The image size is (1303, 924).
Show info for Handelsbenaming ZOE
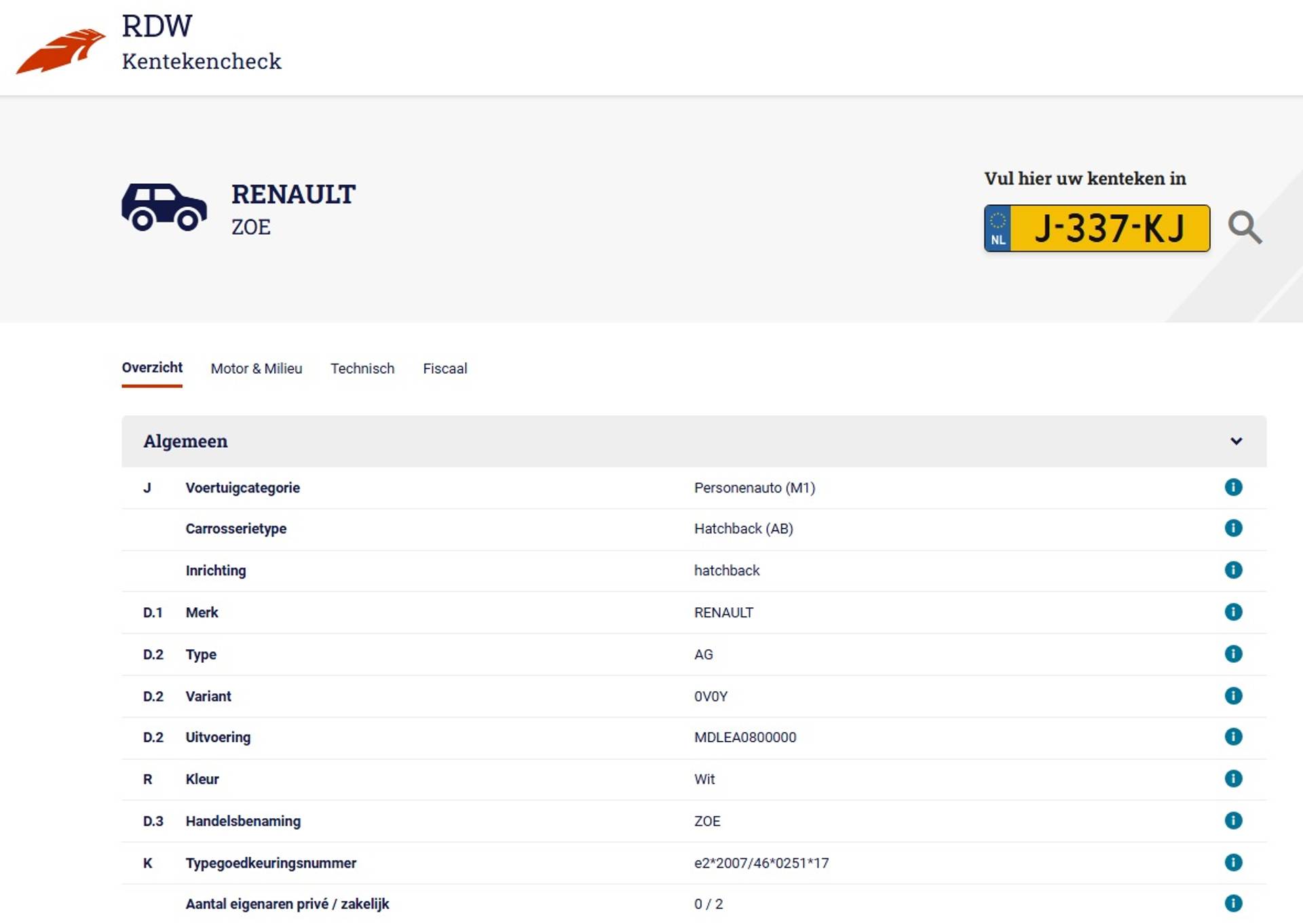click(x=1232, y=820)
